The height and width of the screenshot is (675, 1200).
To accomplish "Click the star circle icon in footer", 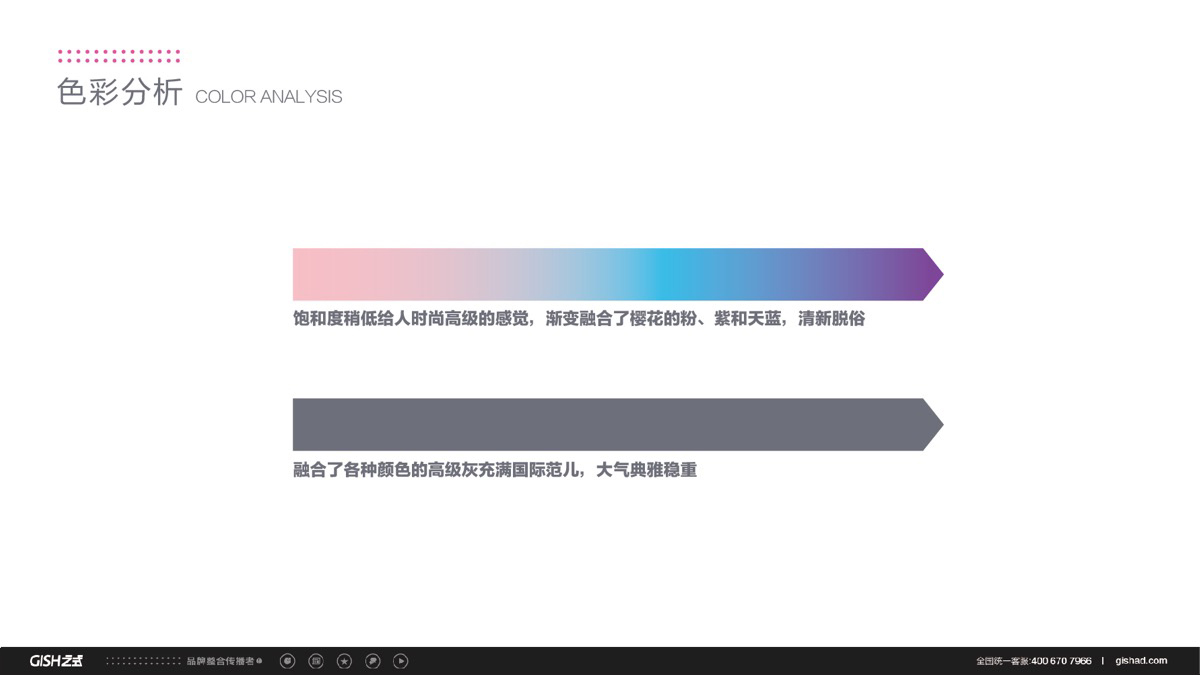I will [x=344, y=661].
